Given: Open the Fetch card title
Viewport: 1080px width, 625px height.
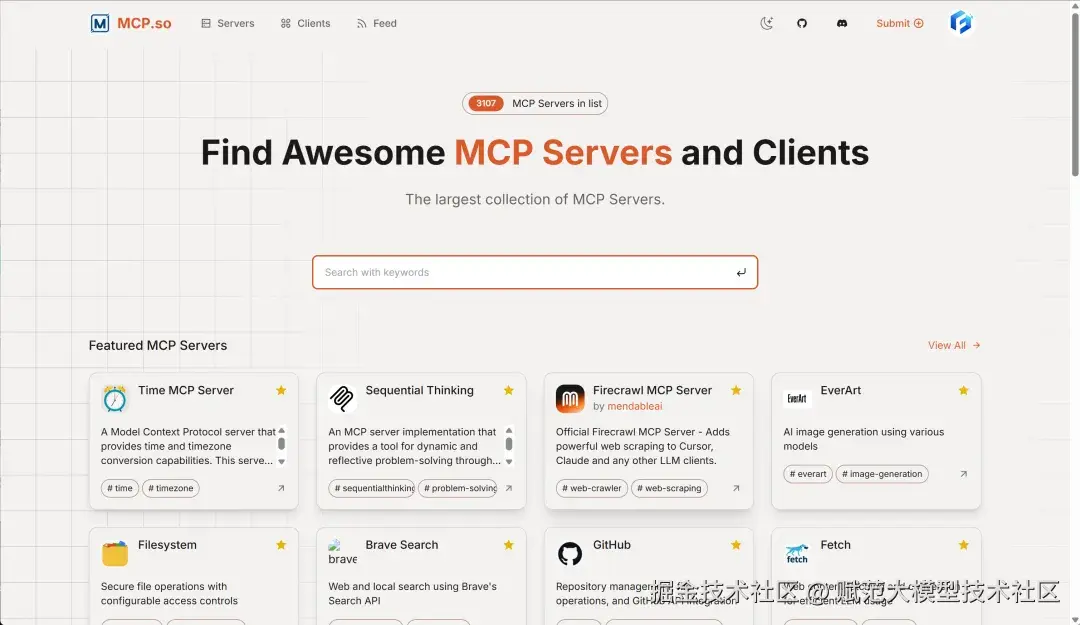Looking at the screenshot, I should [x=835, y=544].
